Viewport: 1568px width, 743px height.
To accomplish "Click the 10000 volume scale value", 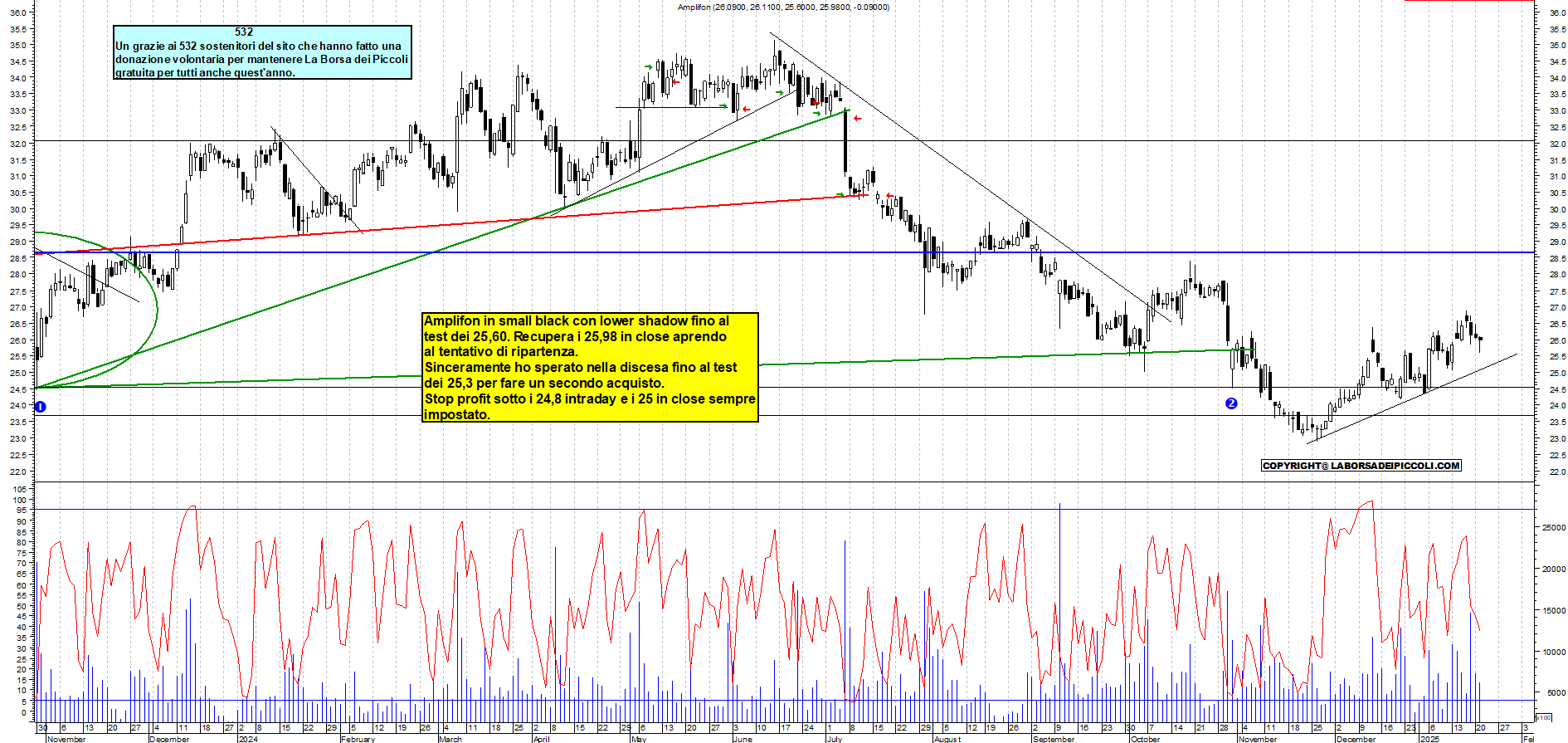I will click(x=1553, y=653).
